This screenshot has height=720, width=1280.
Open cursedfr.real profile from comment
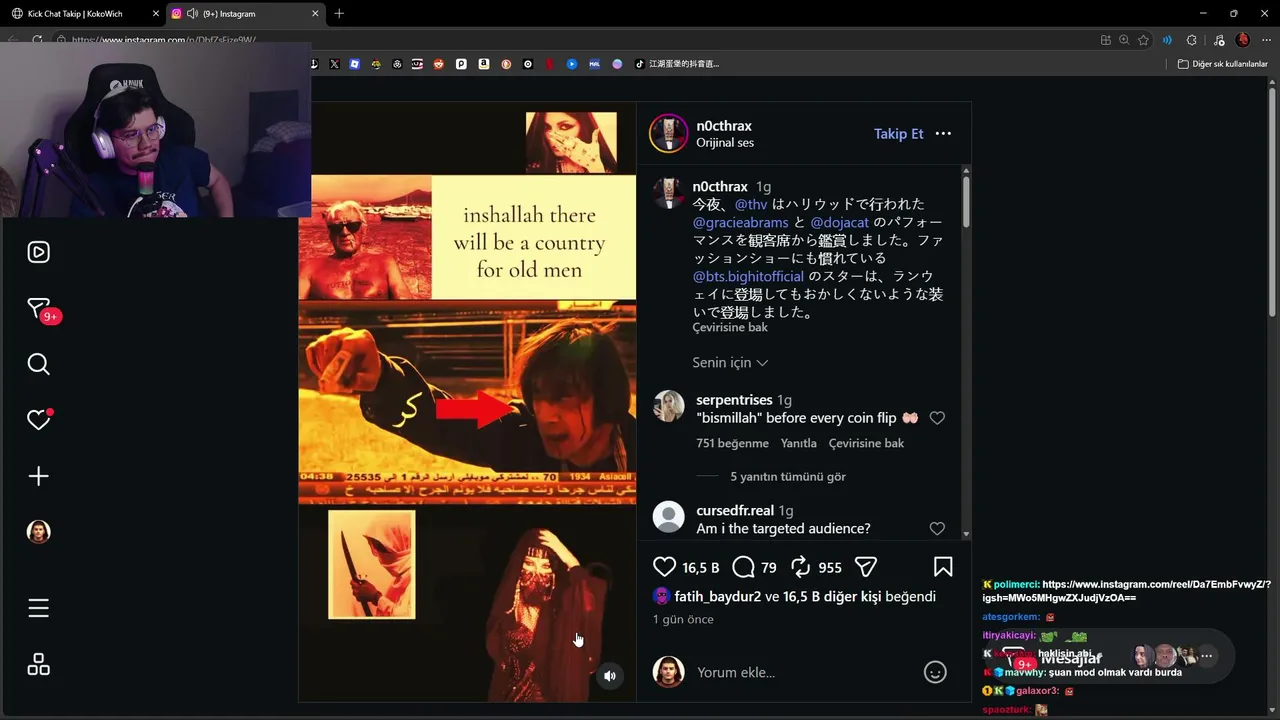[x=735, y=510]
